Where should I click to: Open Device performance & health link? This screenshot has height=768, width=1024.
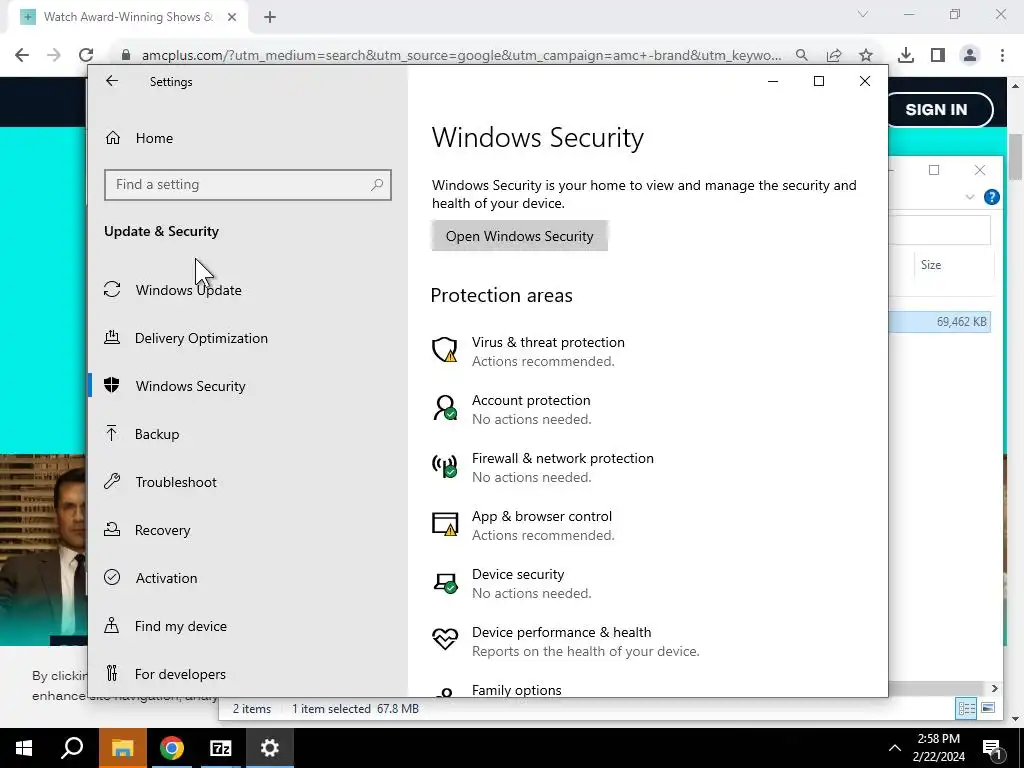(561, 632)
